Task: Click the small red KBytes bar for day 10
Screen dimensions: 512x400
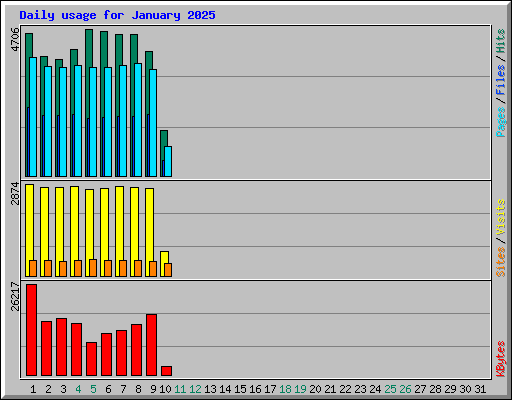Action: [x=166, y=371]
